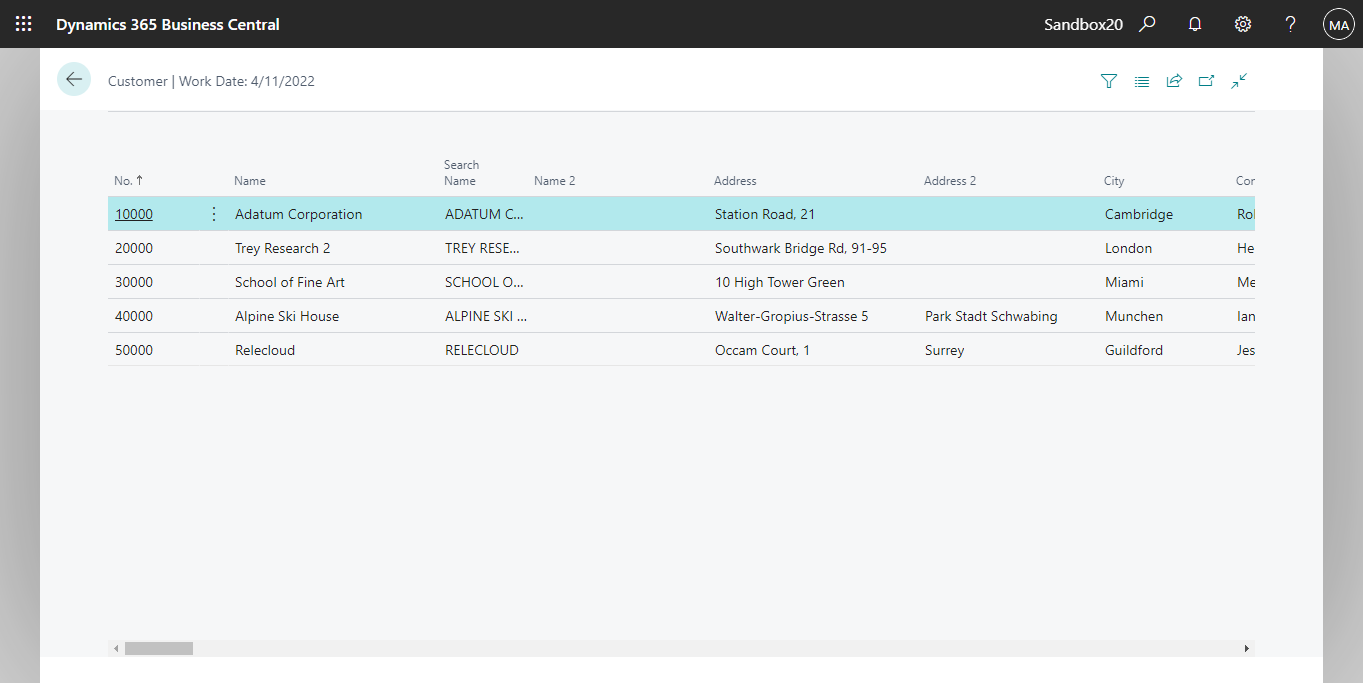The width and height of the screenshot is (1363, 683).
Task: Click the list options icon
Action: click(x=1141, y=81)
